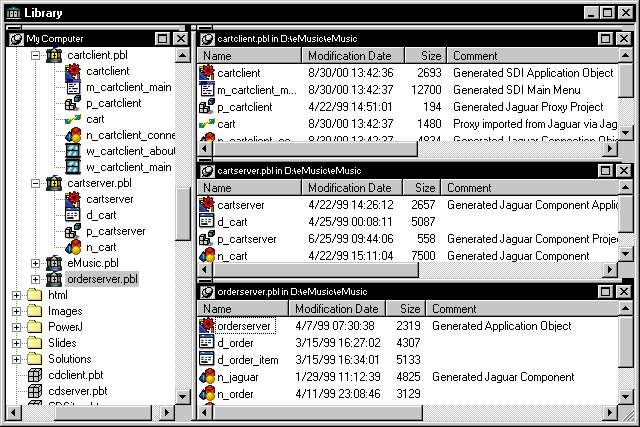Click the p_cartserver project icon in list
Image resolution: width=640 pixels, height=427 pixels.
208,239
